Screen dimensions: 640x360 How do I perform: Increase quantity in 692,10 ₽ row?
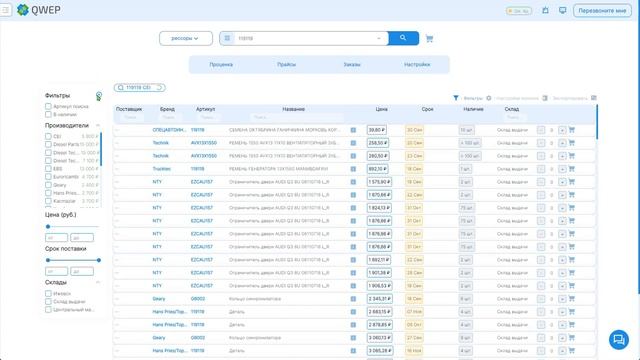tap(562, 169)
